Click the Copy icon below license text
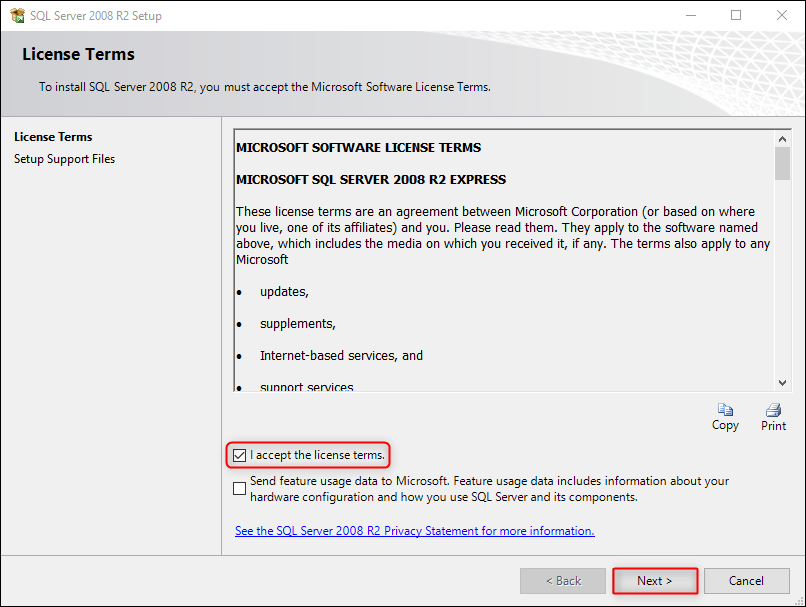This screenshot has height=607, width=806. [x=725, y=410]
